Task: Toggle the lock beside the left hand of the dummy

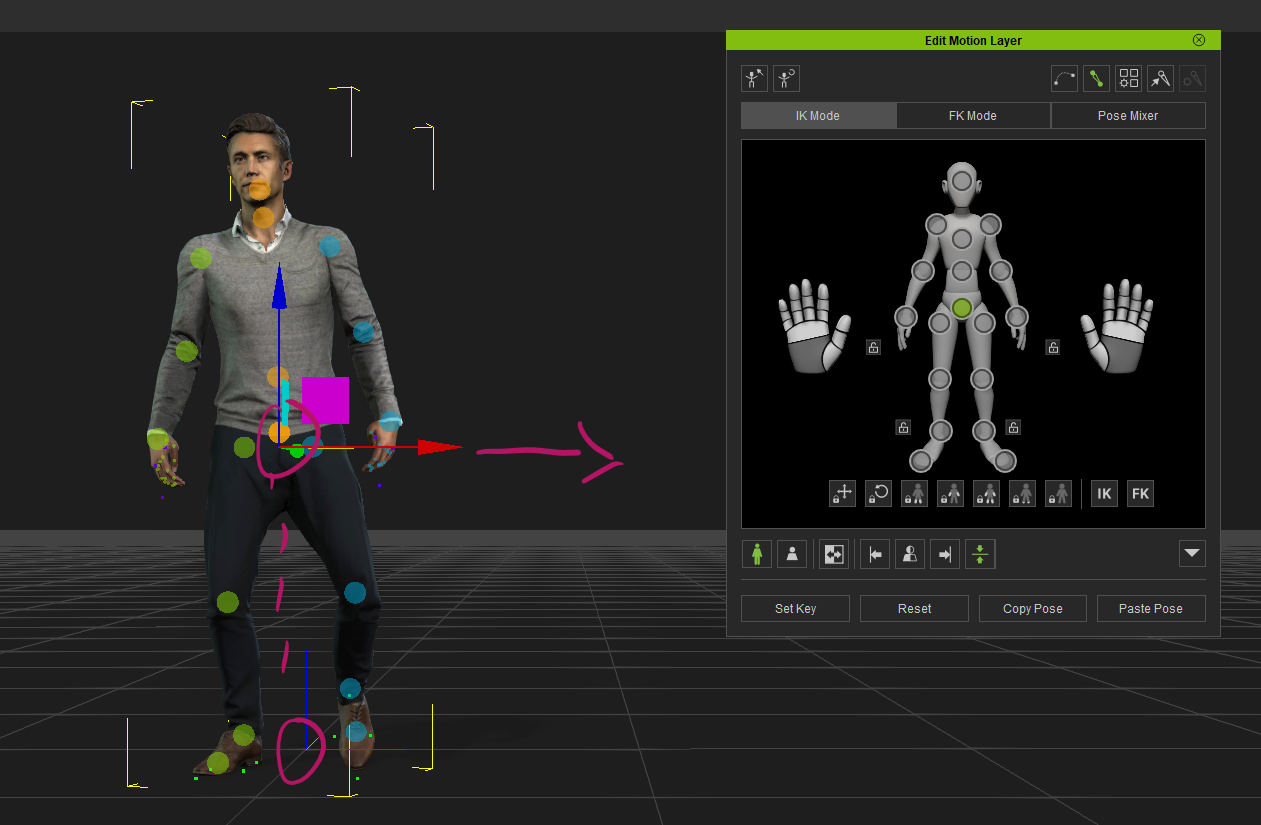Action: tap(873, 347)
